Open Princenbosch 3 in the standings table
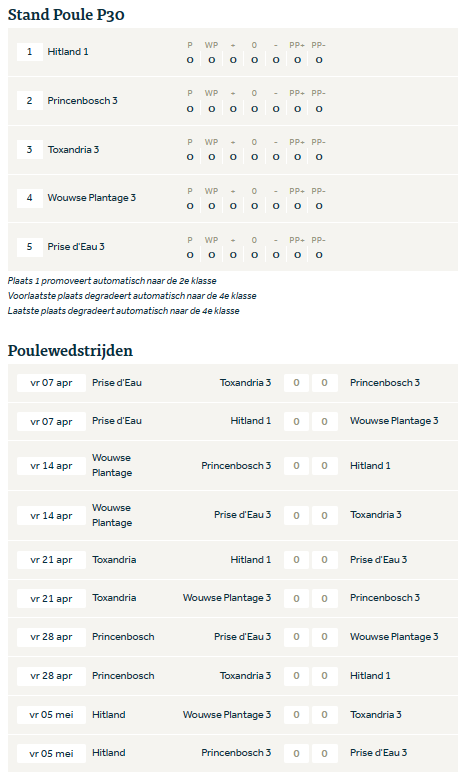 (x=82, y=100)
